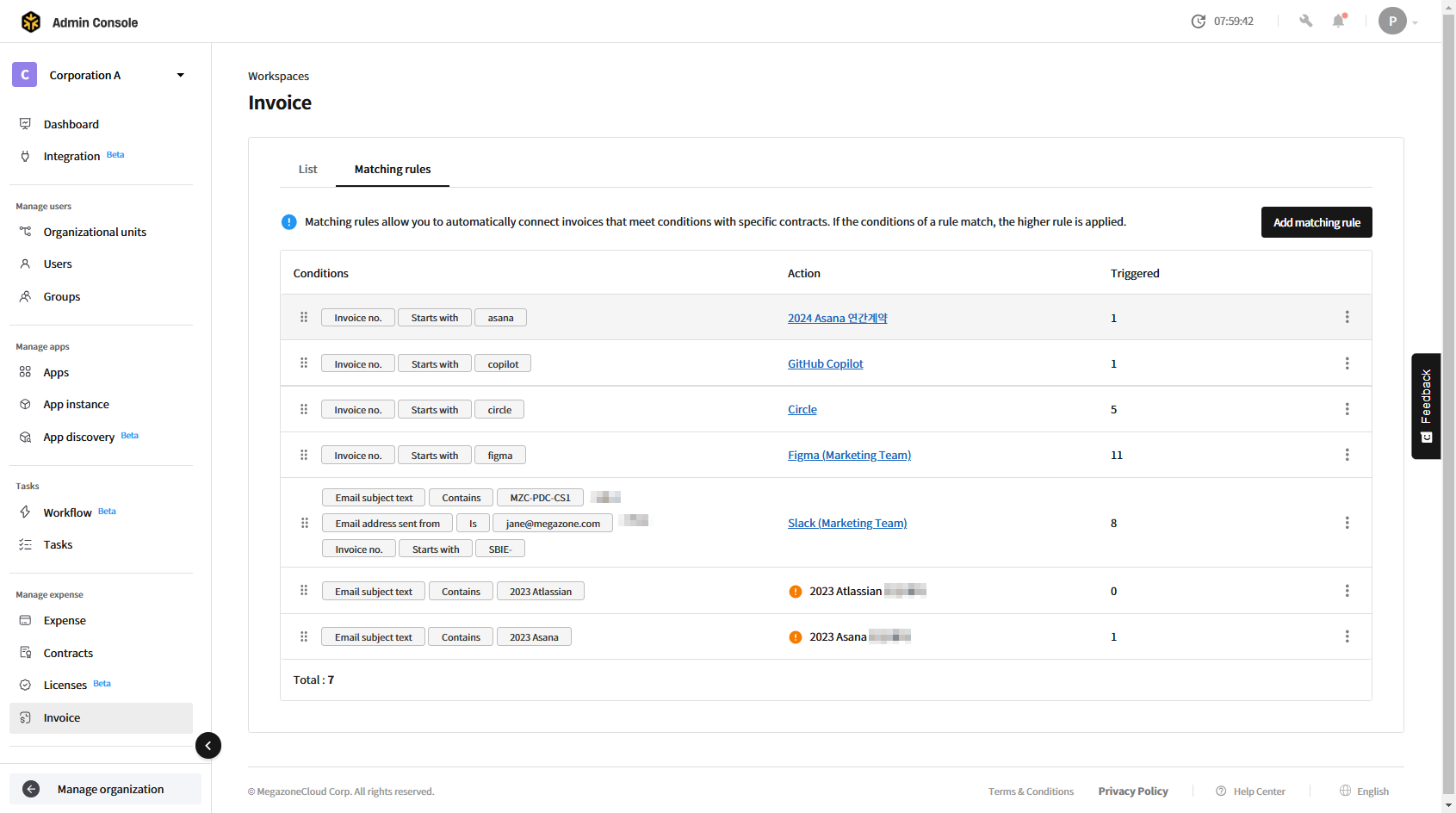Click the MZC-PDC-CS1 condition chip

[540, 497]
